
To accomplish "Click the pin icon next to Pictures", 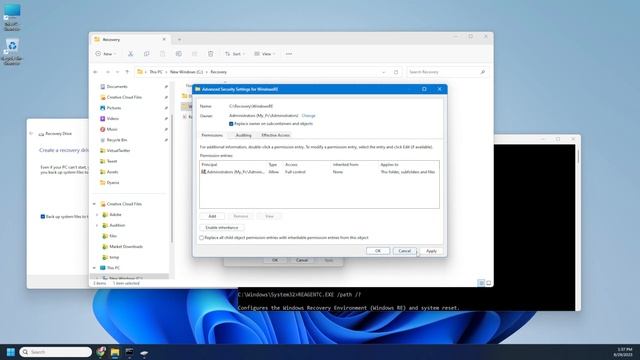I will pos(166,108).
